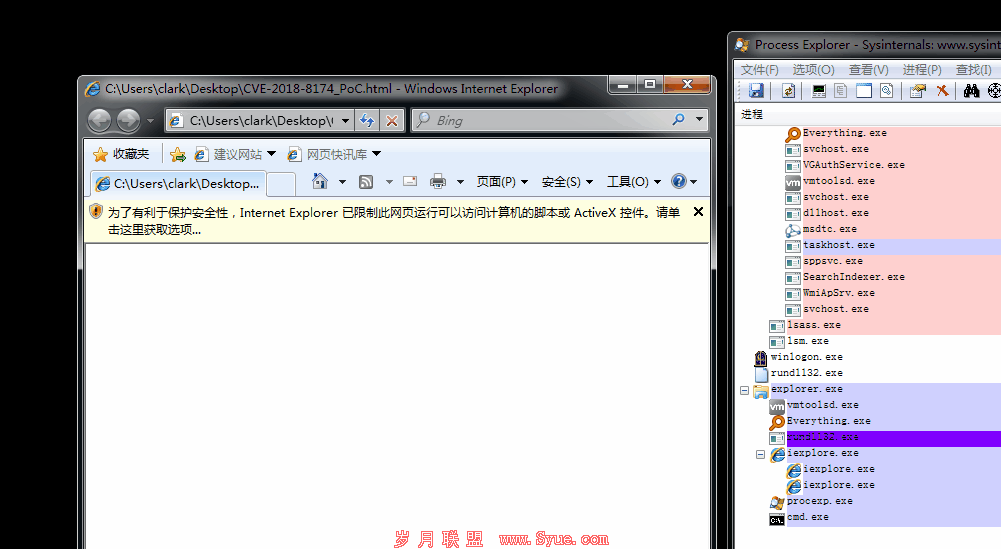1001x549 pixels.
Task: Collapse explorer.exe tree node
Action: (x=744, y=390)
